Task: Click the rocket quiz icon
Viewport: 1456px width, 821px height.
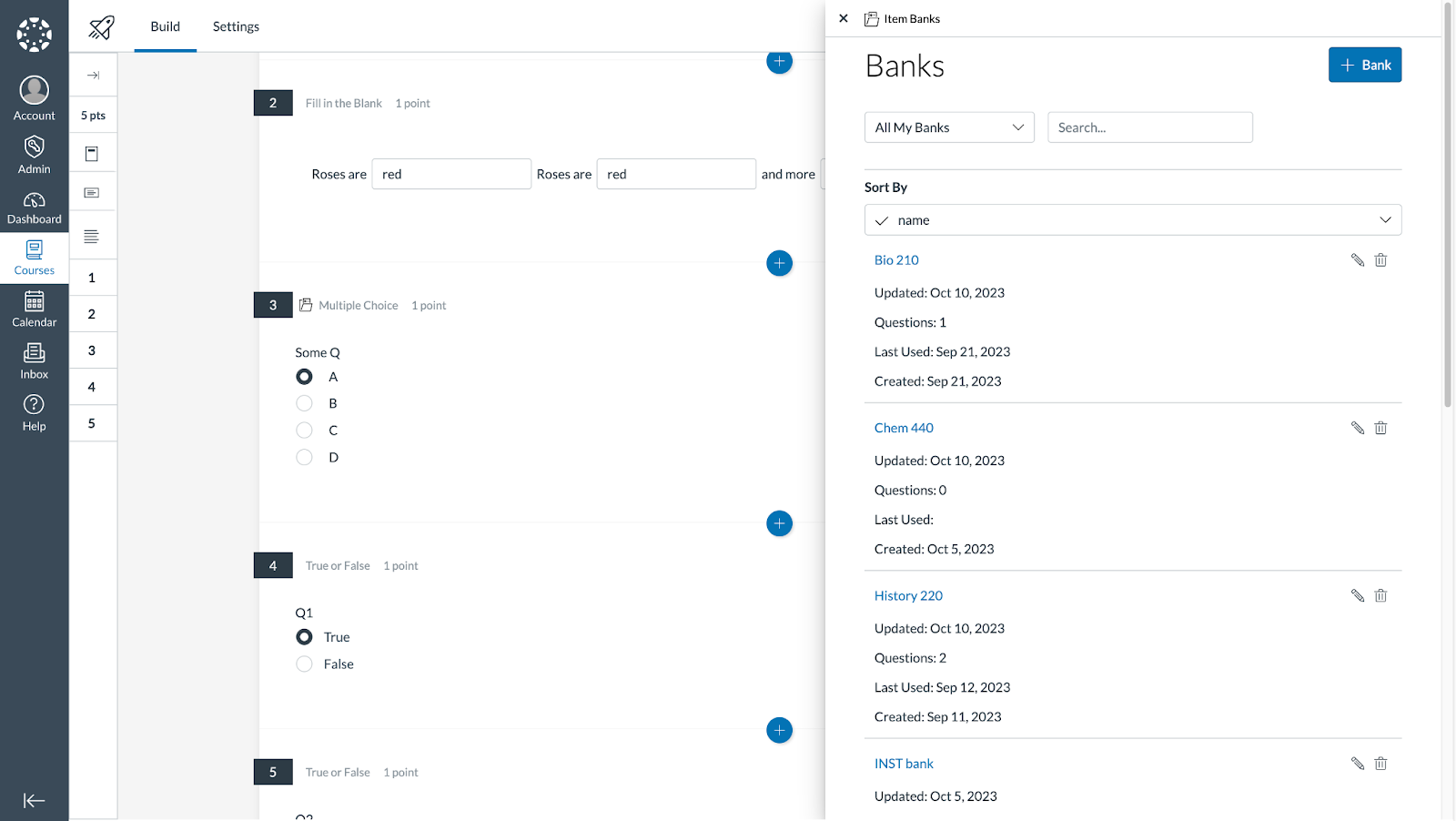Action: point(102,27)
